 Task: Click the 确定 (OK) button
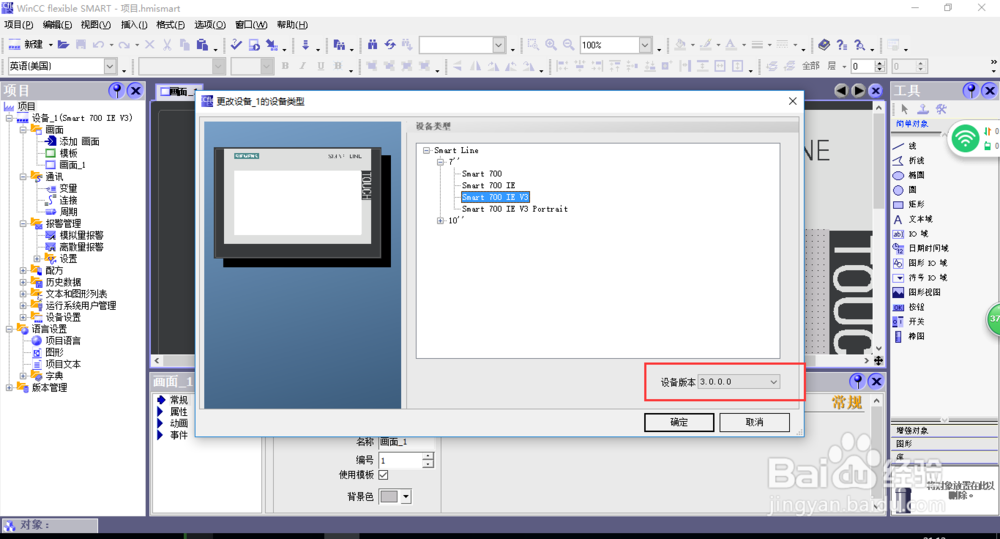[x=679, y=422]
